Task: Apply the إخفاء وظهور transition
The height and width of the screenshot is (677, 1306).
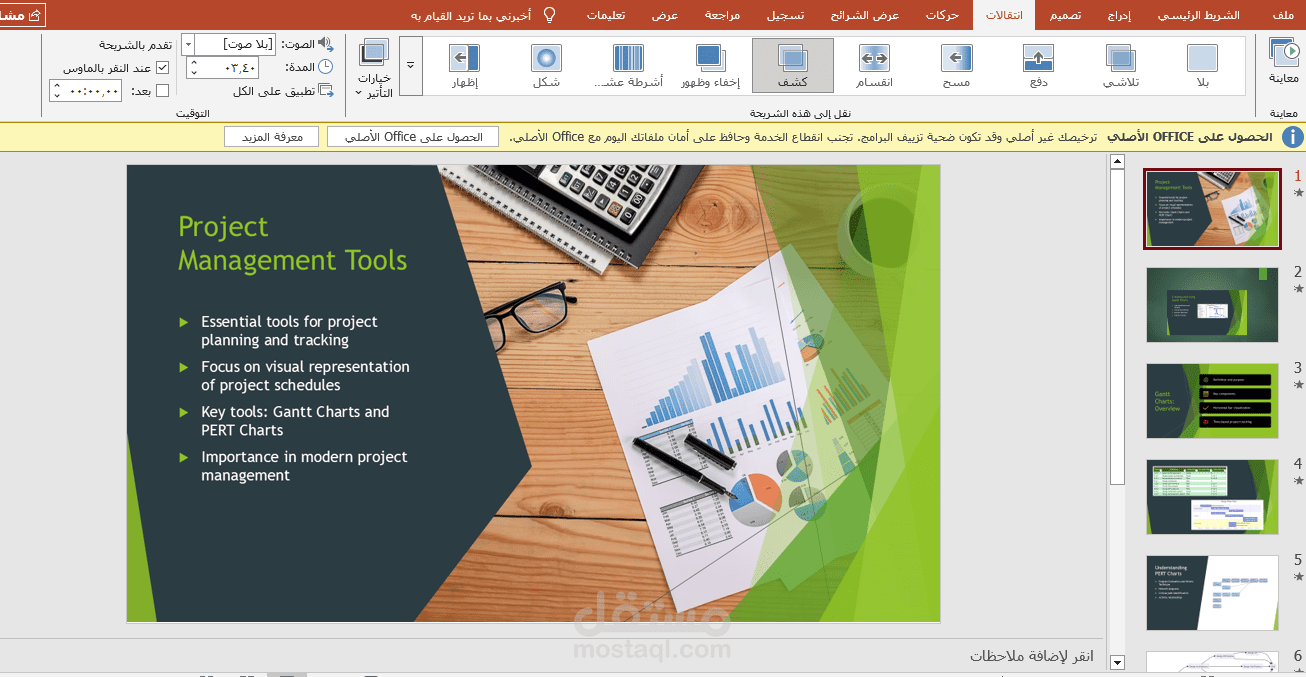Action: click(x=710, y=66)
